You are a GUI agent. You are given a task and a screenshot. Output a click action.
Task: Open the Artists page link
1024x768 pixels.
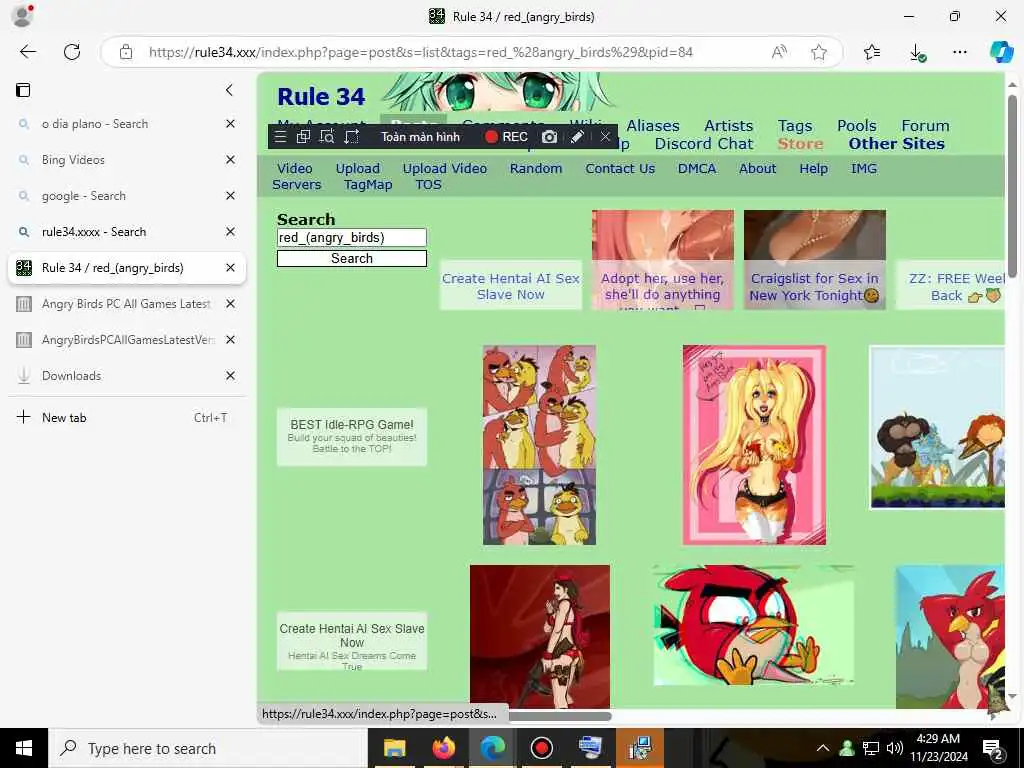(728, 125)
